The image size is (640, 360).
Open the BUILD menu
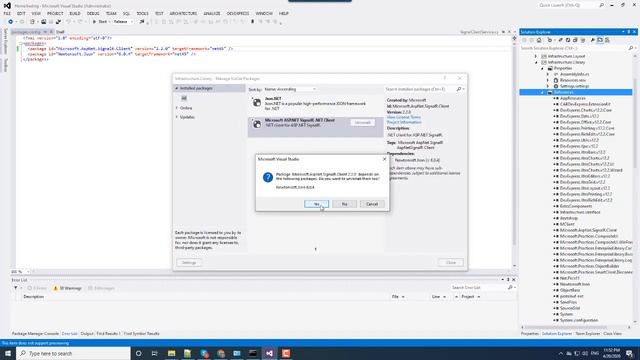pyautogui.click(x=75, y=13)
